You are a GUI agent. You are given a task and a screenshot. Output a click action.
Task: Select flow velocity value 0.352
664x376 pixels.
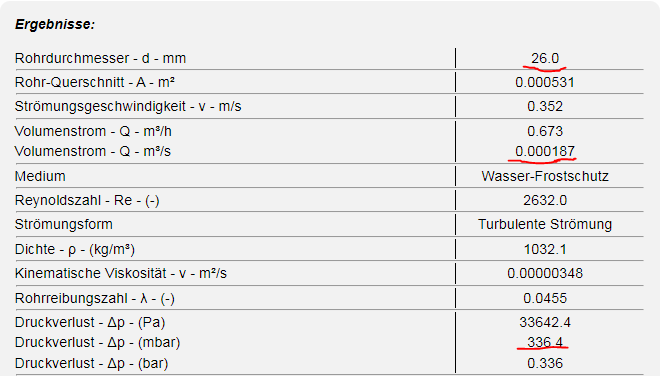pos(545,106)
